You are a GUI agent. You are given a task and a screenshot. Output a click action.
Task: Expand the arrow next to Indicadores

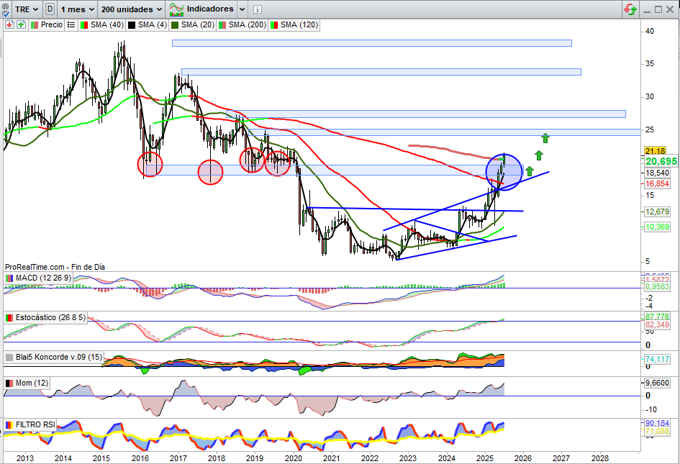point(242,9)
